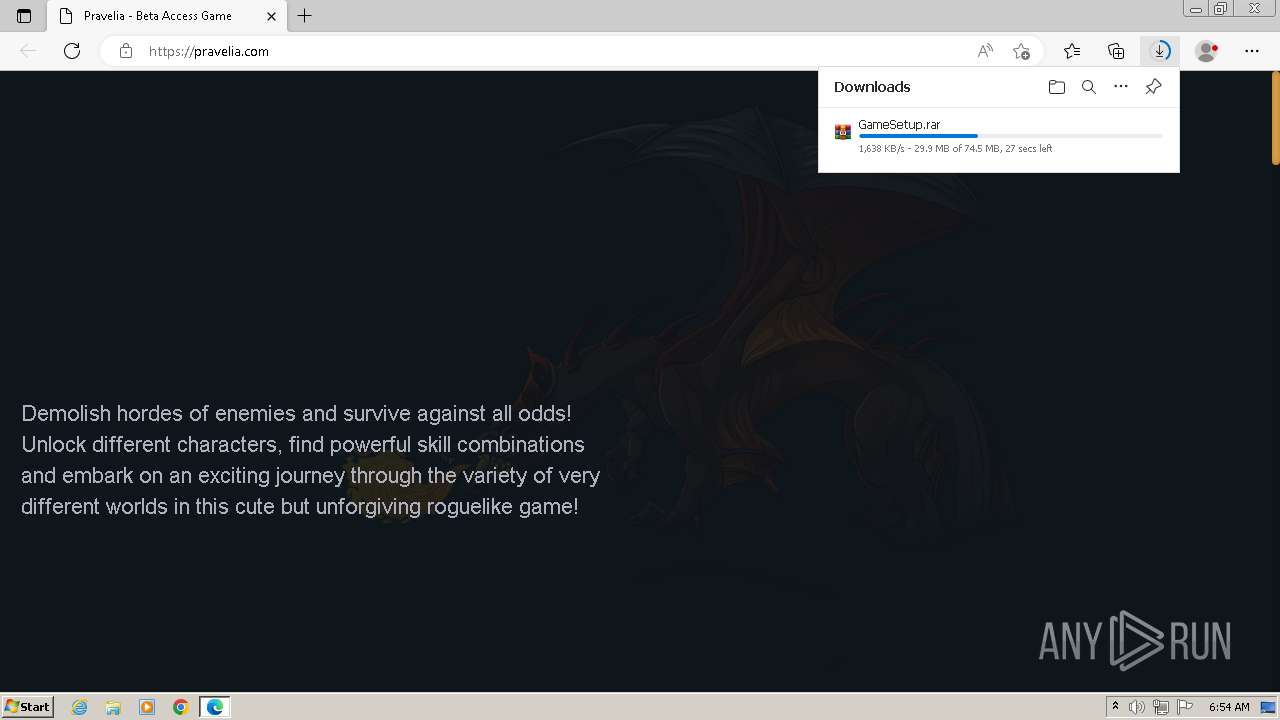
Task: Open the Favorites list
Action: [x=1072, y=51]
